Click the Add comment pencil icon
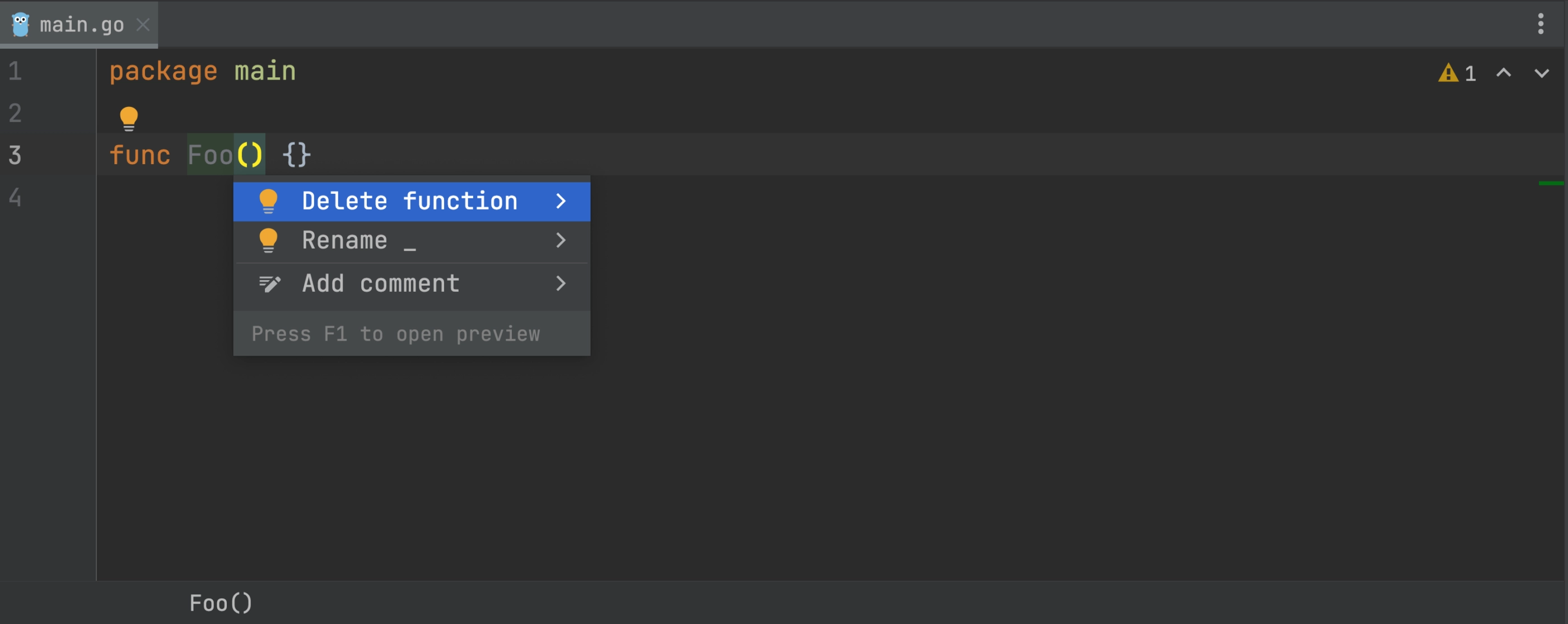 pyautogui.click(x=269, y=283)
